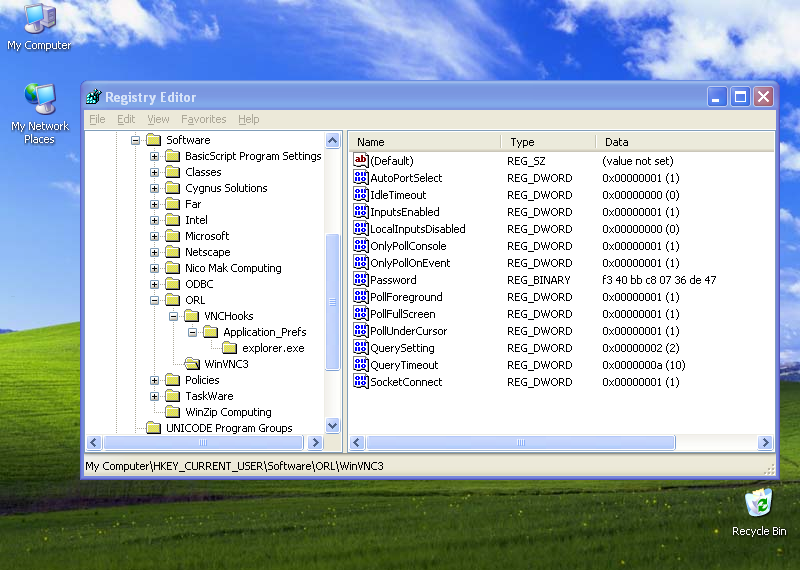Screen dimensions: 800x570
Task: Click the explorer.exe folder icon
Action: (x=230, y=348)
